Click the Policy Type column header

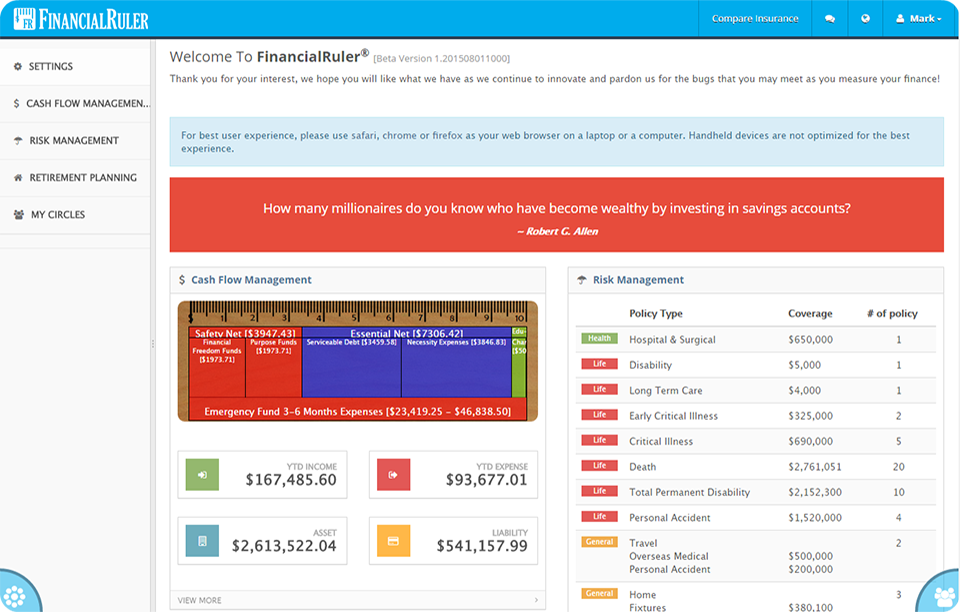click(x=656, y=313)
